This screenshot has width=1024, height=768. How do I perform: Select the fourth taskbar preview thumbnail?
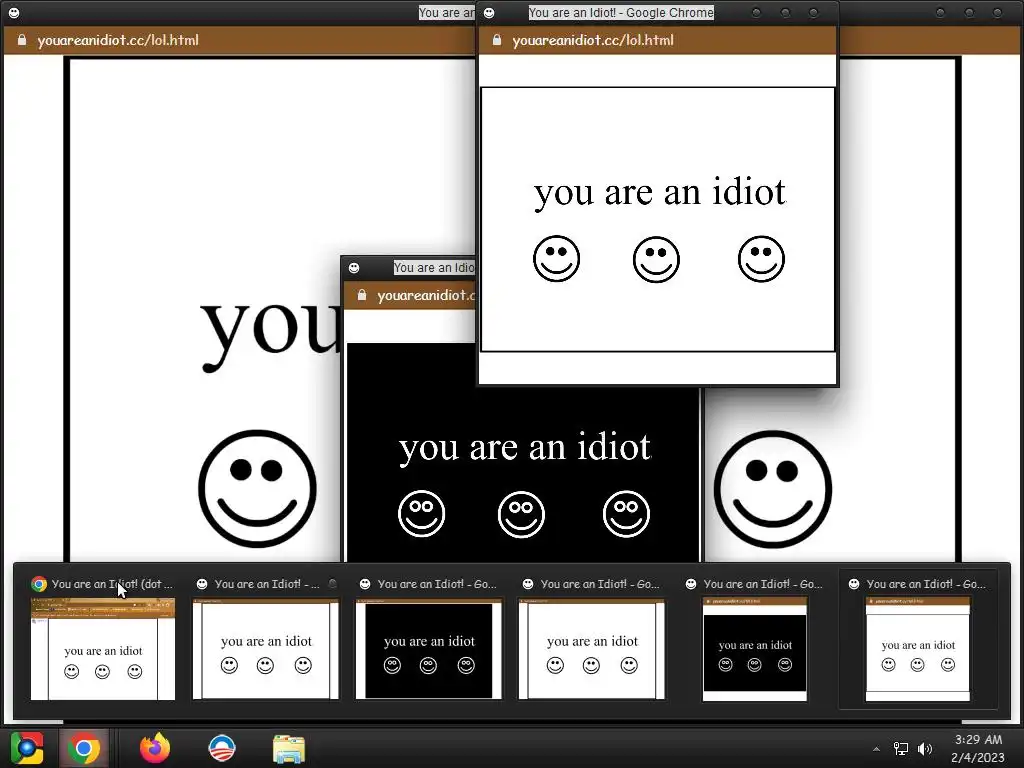pos(592,650)
